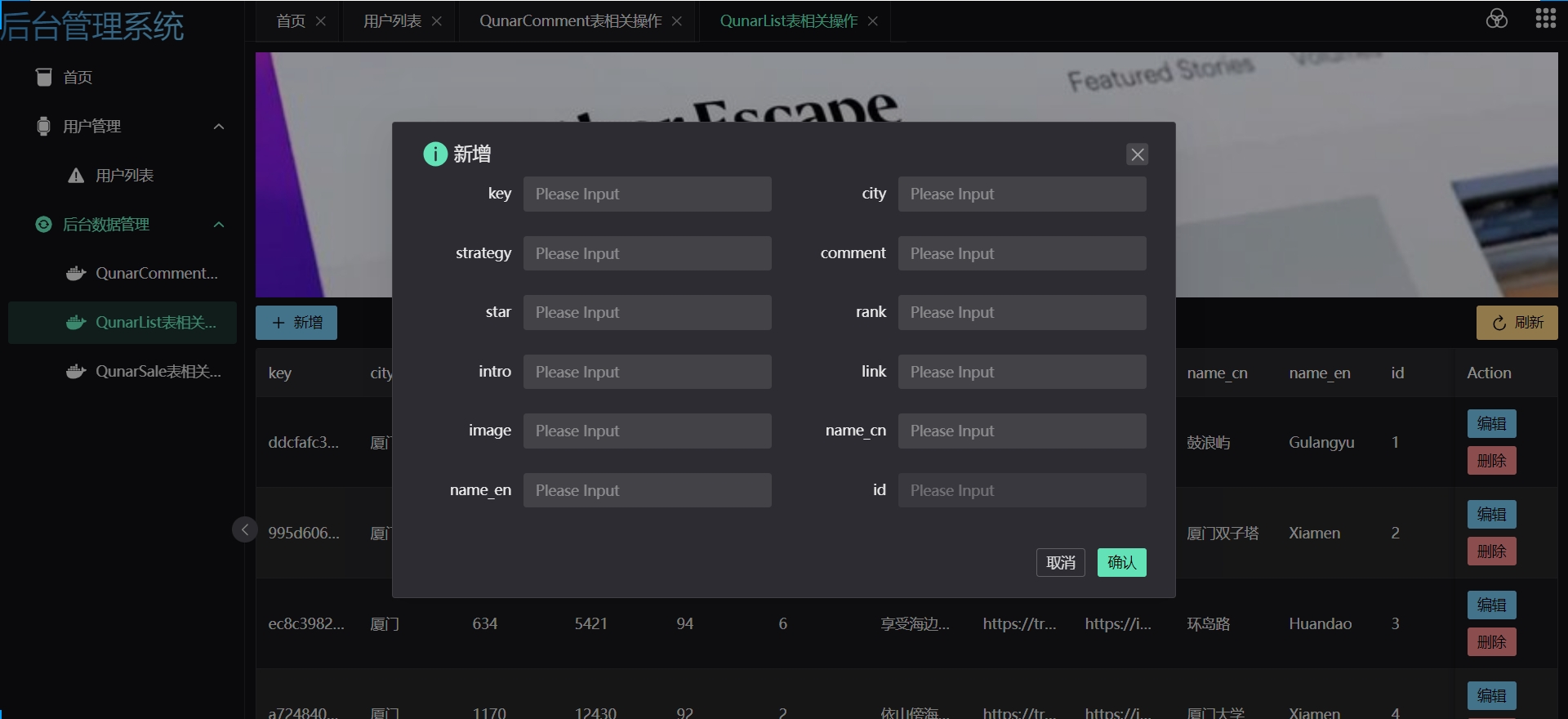Screen dimensions: 1568x719
Task: Select the QunarList表相关操作 tab
Action: [x=789, y=21]
